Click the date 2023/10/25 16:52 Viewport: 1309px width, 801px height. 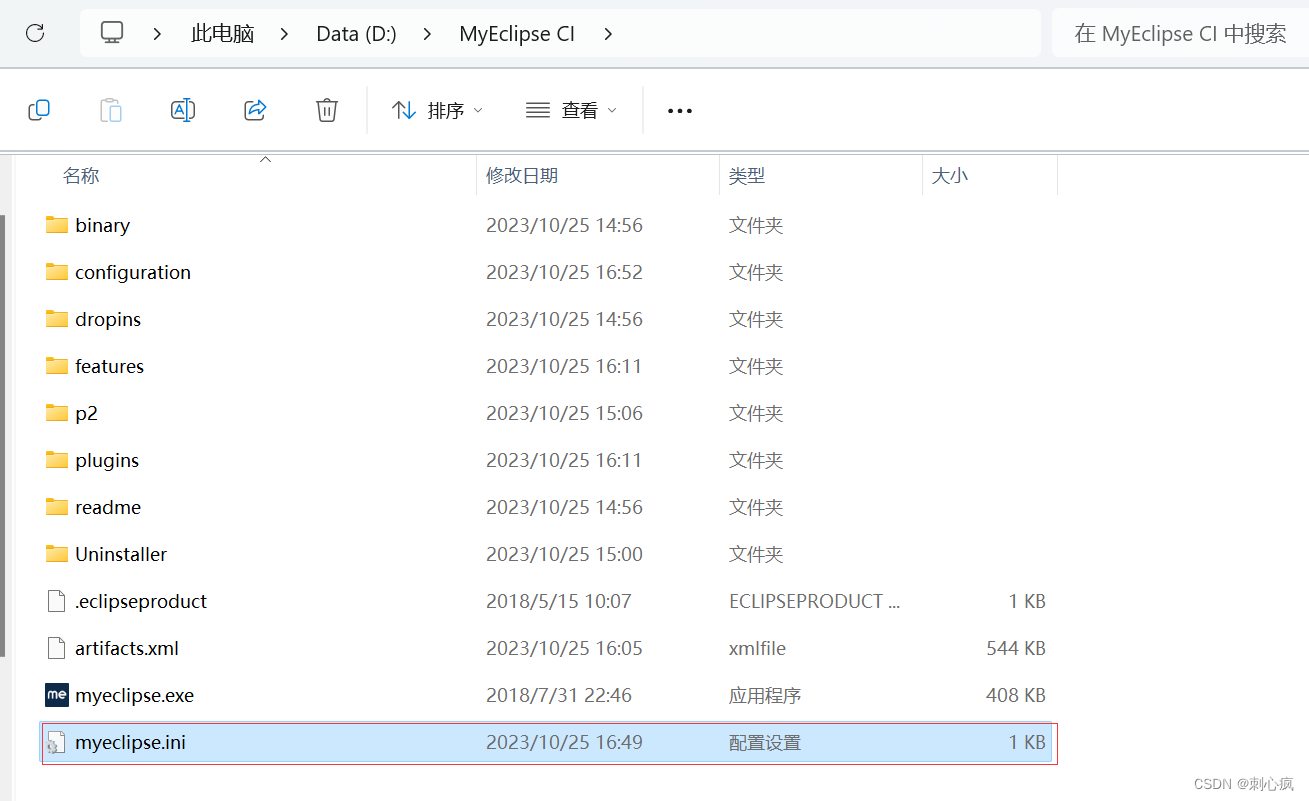pyautogui.click(x=564, y=273)
